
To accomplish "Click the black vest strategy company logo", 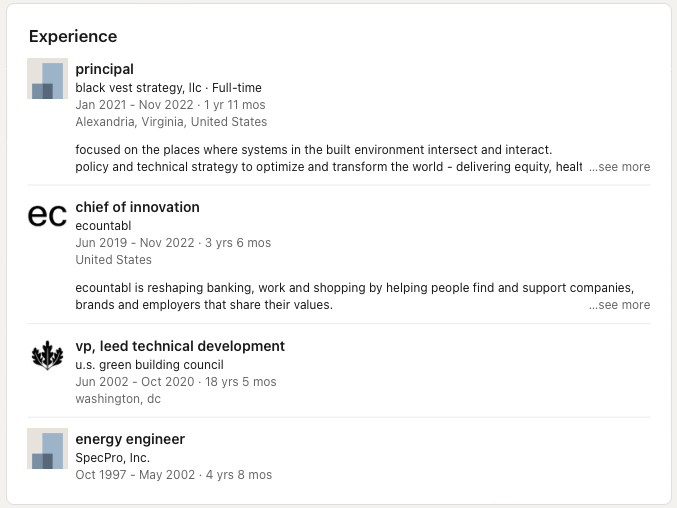I will coord(47,79).
